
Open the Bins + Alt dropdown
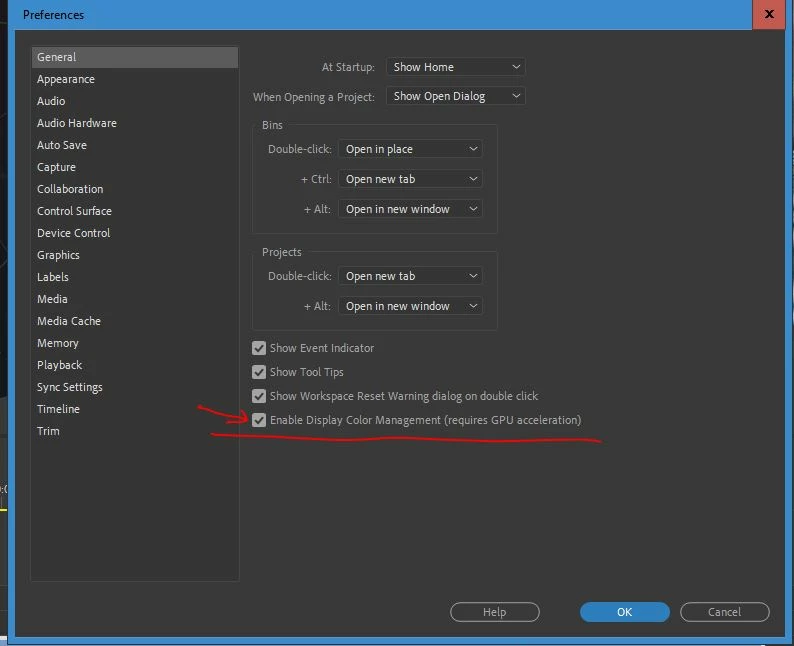tap(410, 209)
